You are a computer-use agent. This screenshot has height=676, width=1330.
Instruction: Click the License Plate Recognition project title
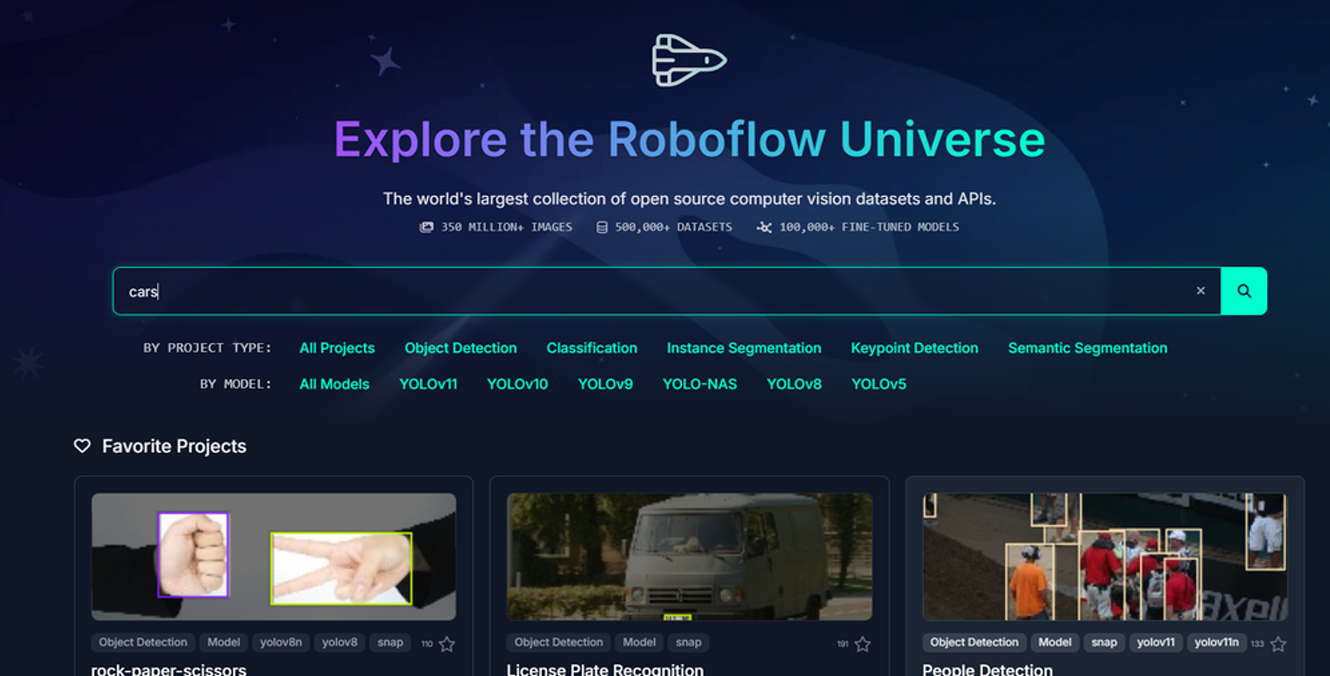pyautogui.click(x=605, y=668)
